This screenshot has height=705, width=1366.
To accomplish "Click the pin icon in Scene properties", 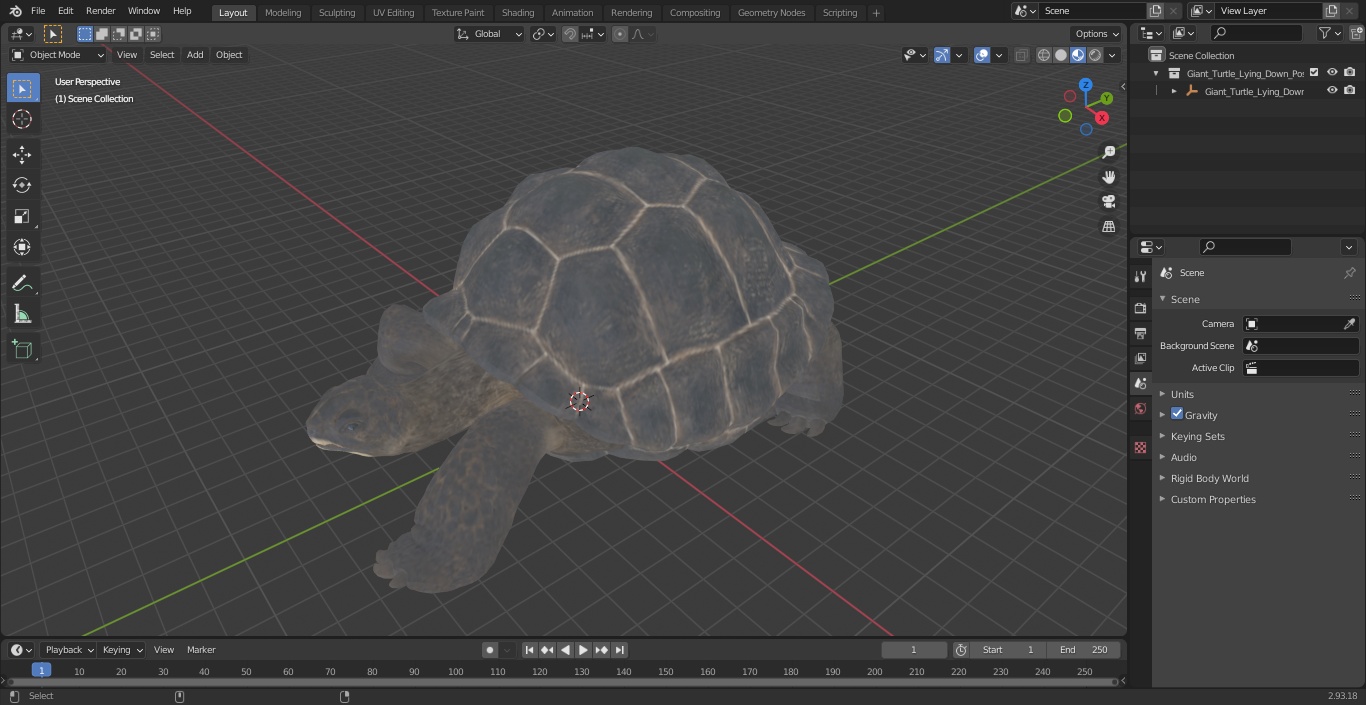I will pos(1349,273).
